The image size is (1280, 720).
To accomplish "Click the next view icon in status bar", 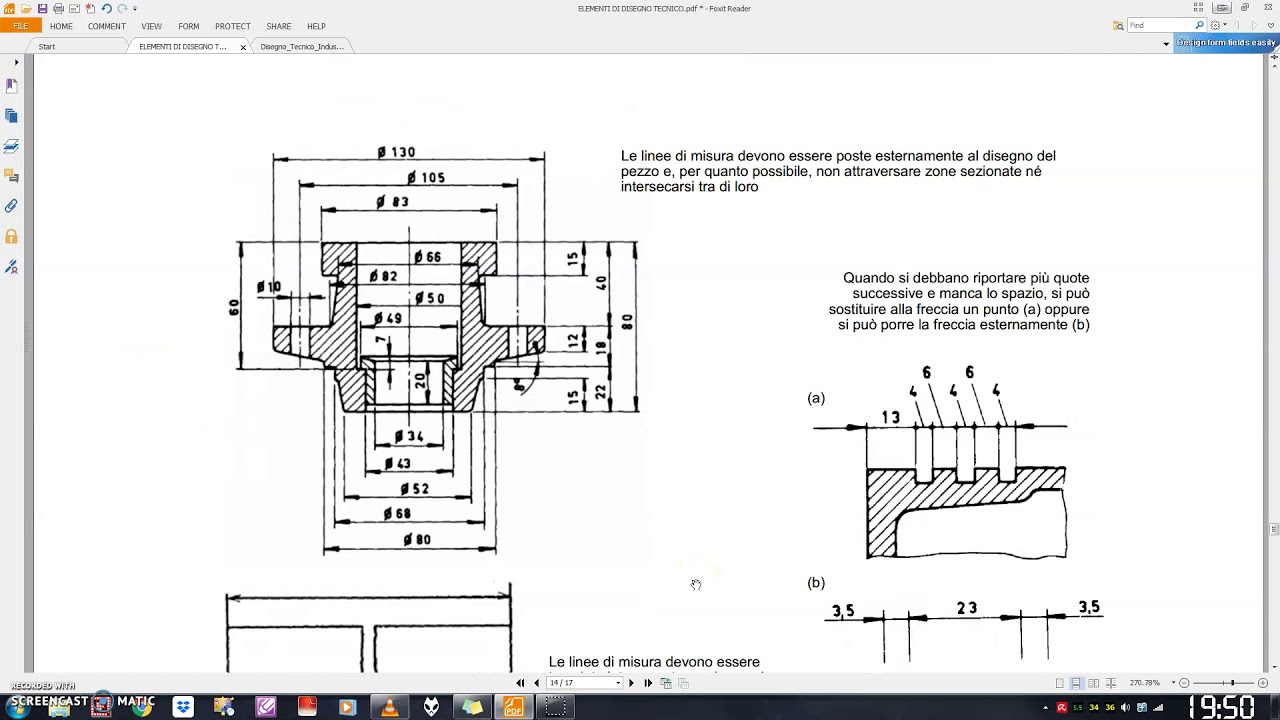I will (x=683, y=683).
